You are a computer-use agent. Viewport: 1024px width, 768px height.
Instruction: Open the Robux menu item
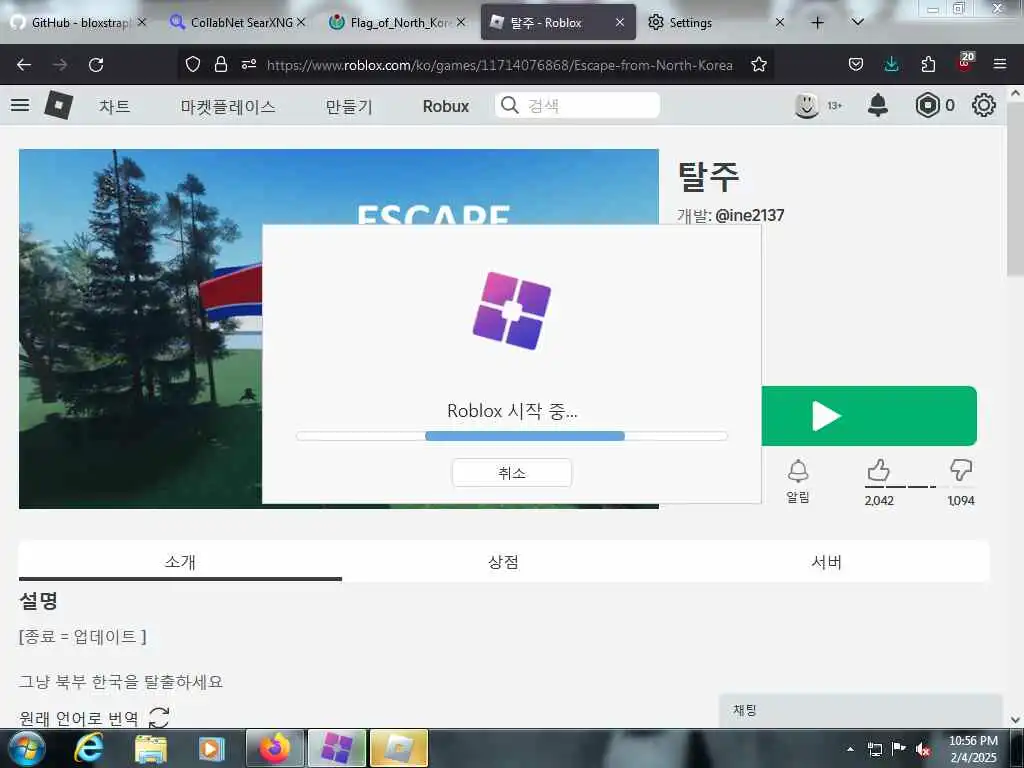click(446, 106)
